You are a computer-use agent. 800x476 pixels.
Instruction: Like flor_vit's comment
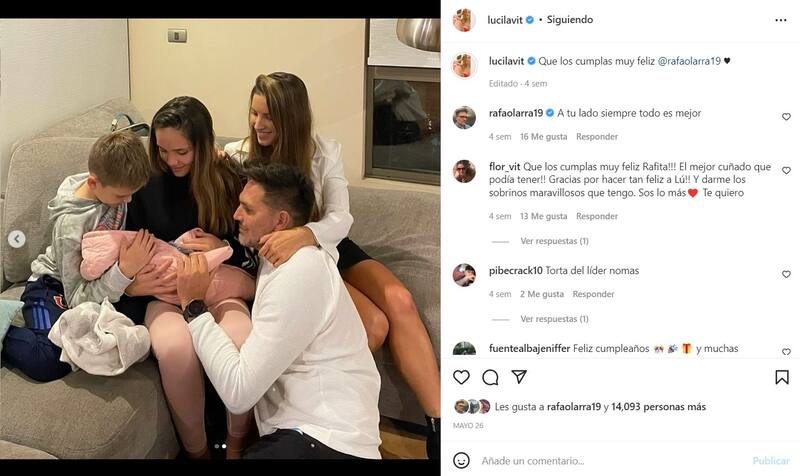tap(786, 171)
